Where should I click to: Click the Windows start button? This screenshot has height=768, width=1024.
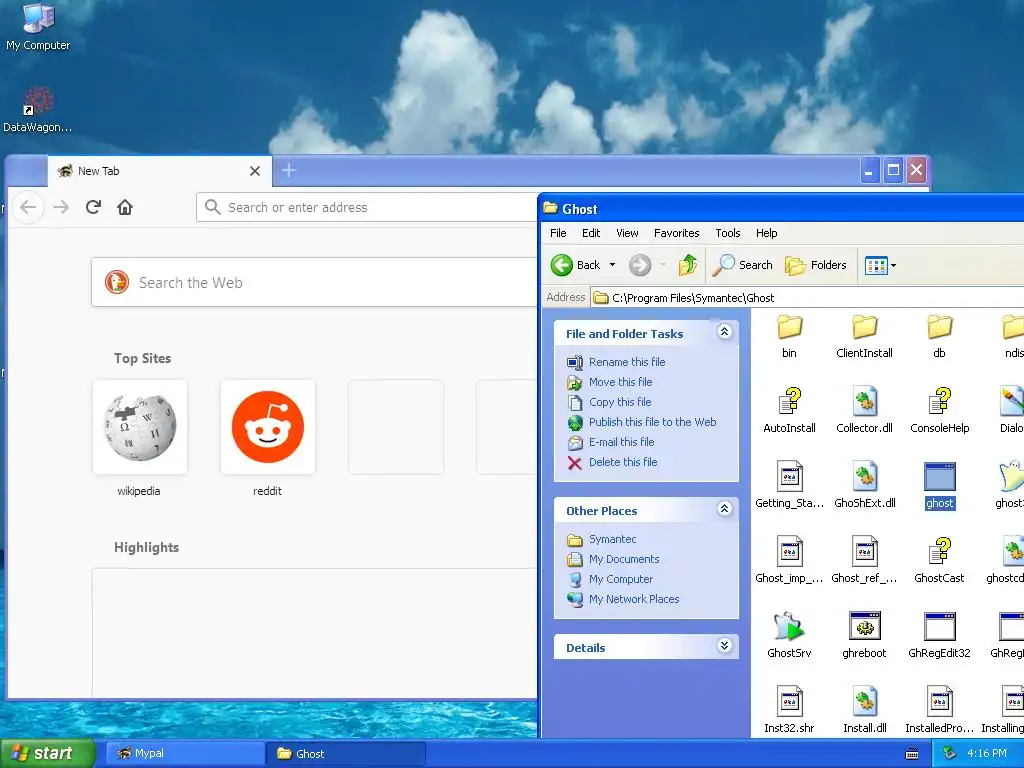(x=46, y=754)
